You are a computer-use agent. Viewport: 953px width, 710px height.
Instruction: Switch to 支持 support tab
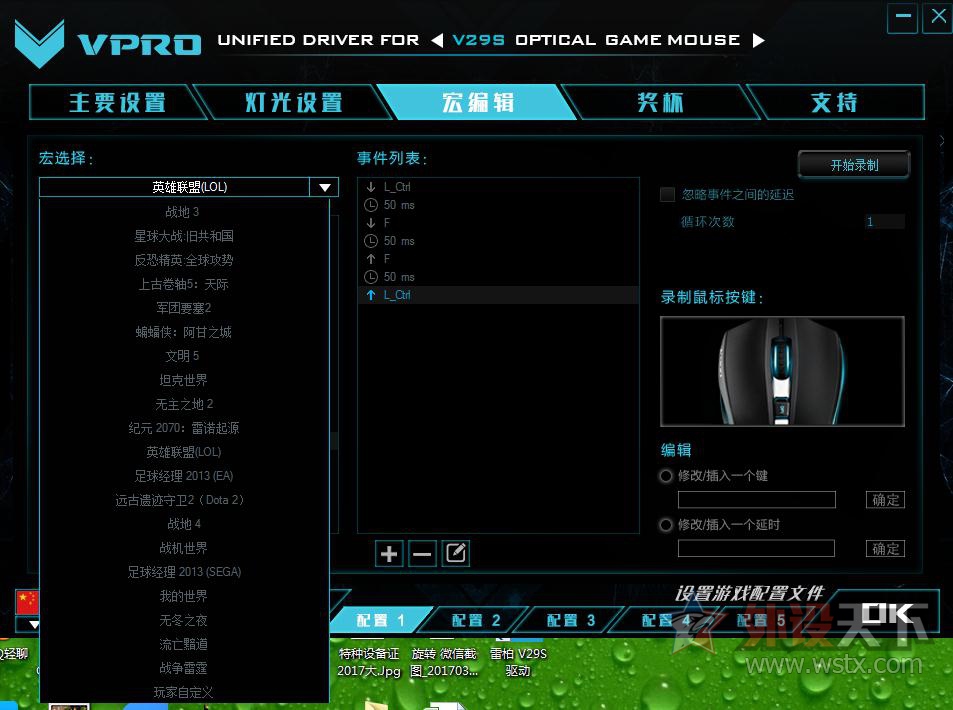pyautogui.click(x=834, y=102)
